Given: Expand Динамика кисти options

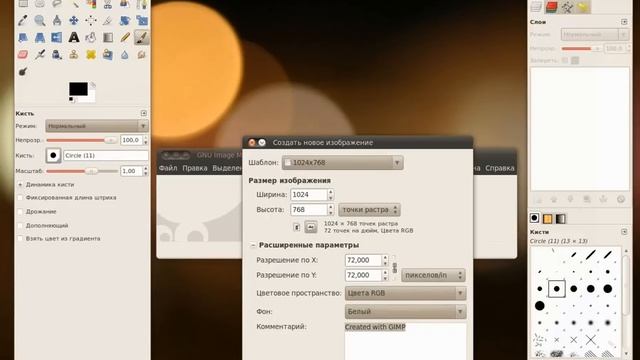Looking at the screenshot, I should pyautogui.click(x=20, y=184).
